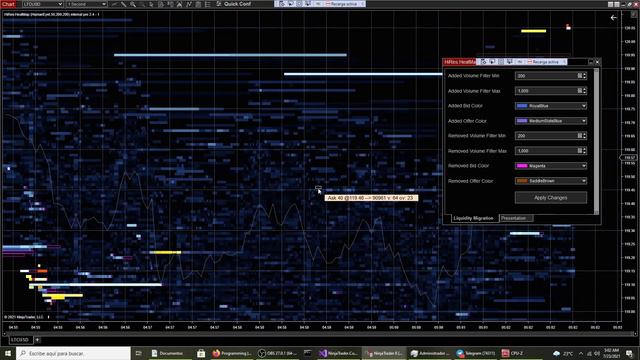Open Visual Studio NinjaTrader.Custom on taskbar
The image size is (640, 360).
[338, 353]
